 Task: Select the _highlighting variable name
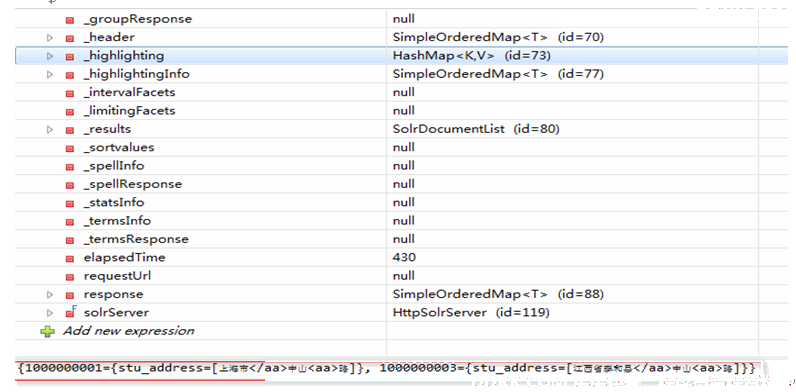click(124, 56)
